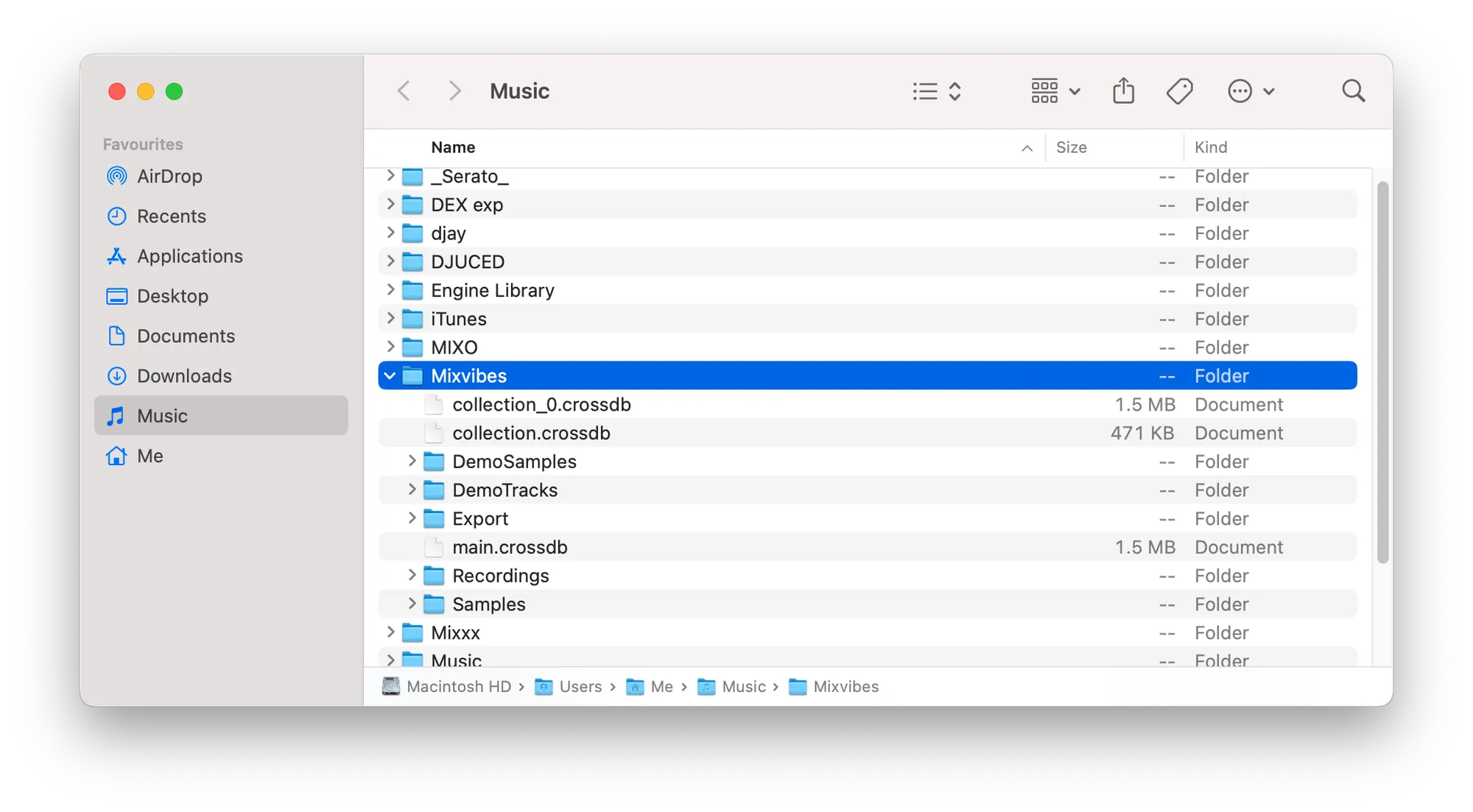This screenshot has width=1473, height=812.
Task: Open AirDrop in the sidebar
Action: [169, 177]
